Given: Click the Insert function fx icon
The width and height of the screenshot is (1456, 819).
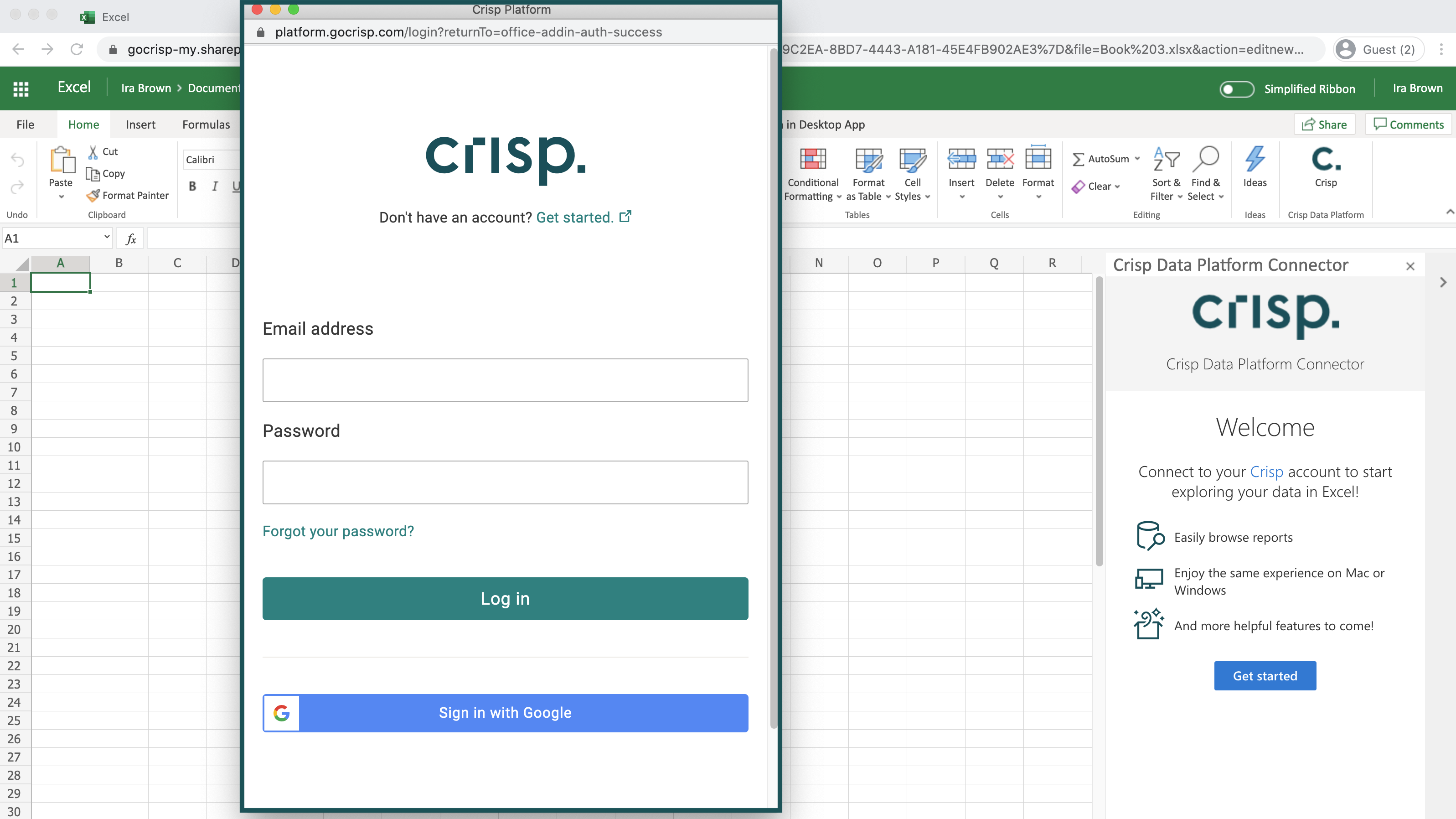Looking at the screenshot, I should (130, 238).
